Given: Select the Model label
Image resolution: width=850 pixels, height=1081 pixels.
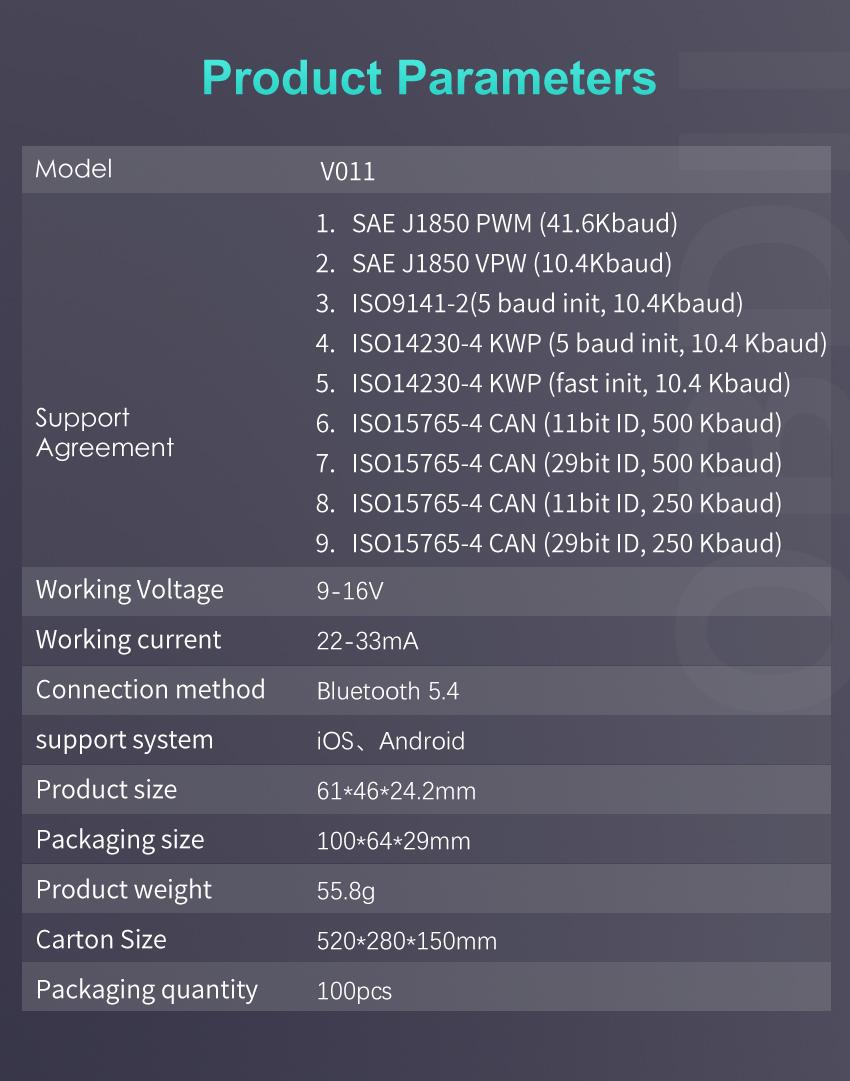Looking at the screenshot, I should tap(74, 169).
